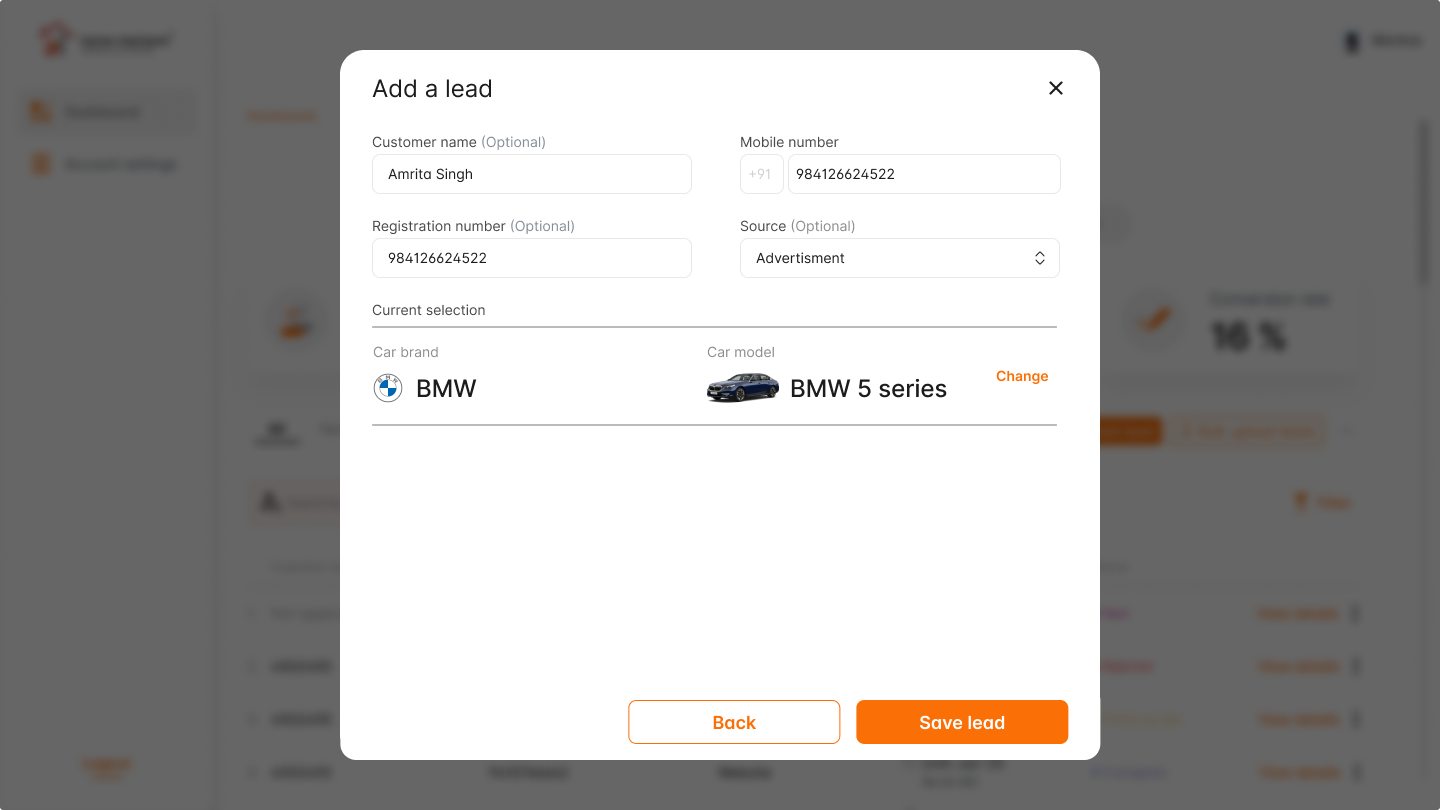The height and width of the screenshot is (810, 1440).
Task: Go back with the Back button
Action: click(733, 722)
